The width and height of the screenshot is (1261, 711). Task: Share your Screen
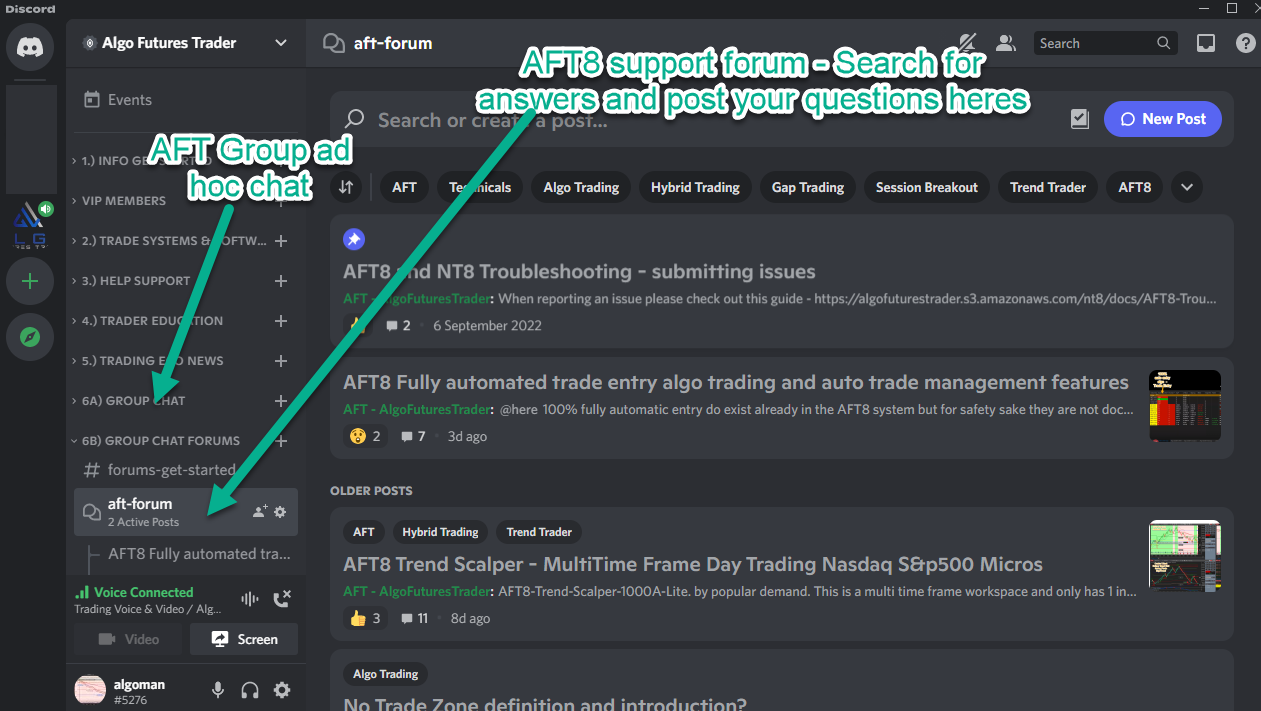pyautogui.click(x=244, y=639)
